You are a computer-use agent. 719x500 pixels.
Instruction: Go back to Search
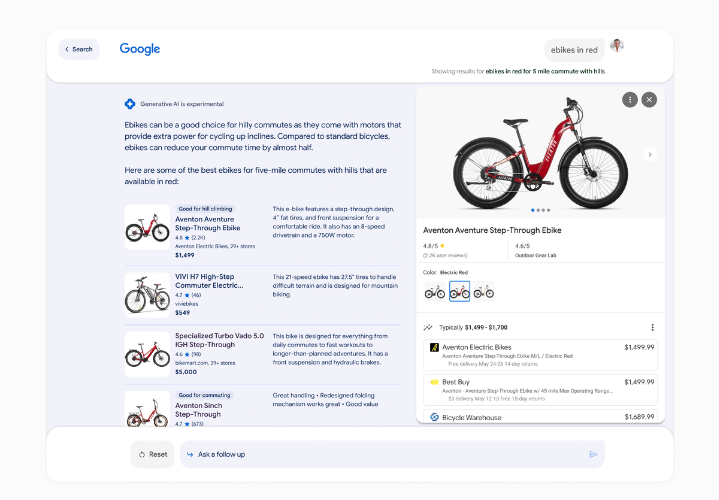click(x=79, y=49)
